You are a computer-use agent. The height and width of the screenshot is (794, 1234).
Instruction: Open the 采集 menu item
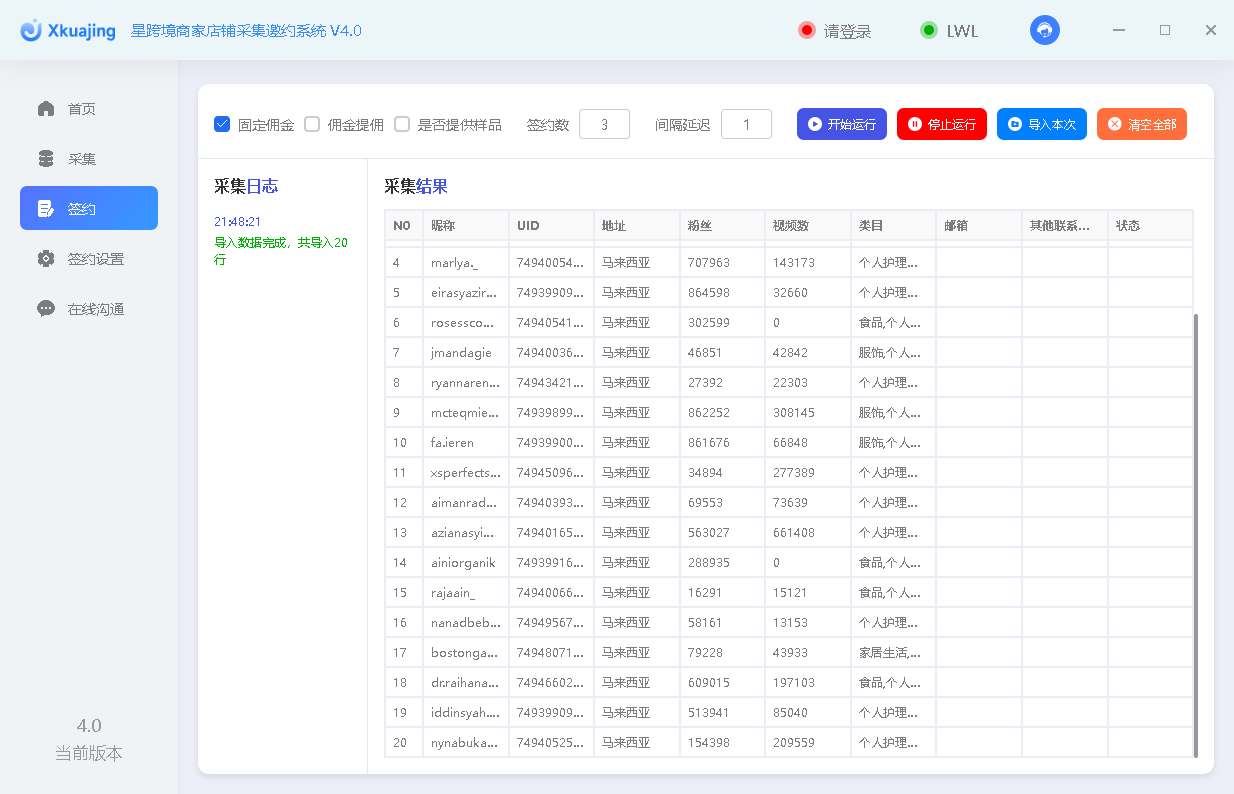pyautogui.click(x=89, y=159)
